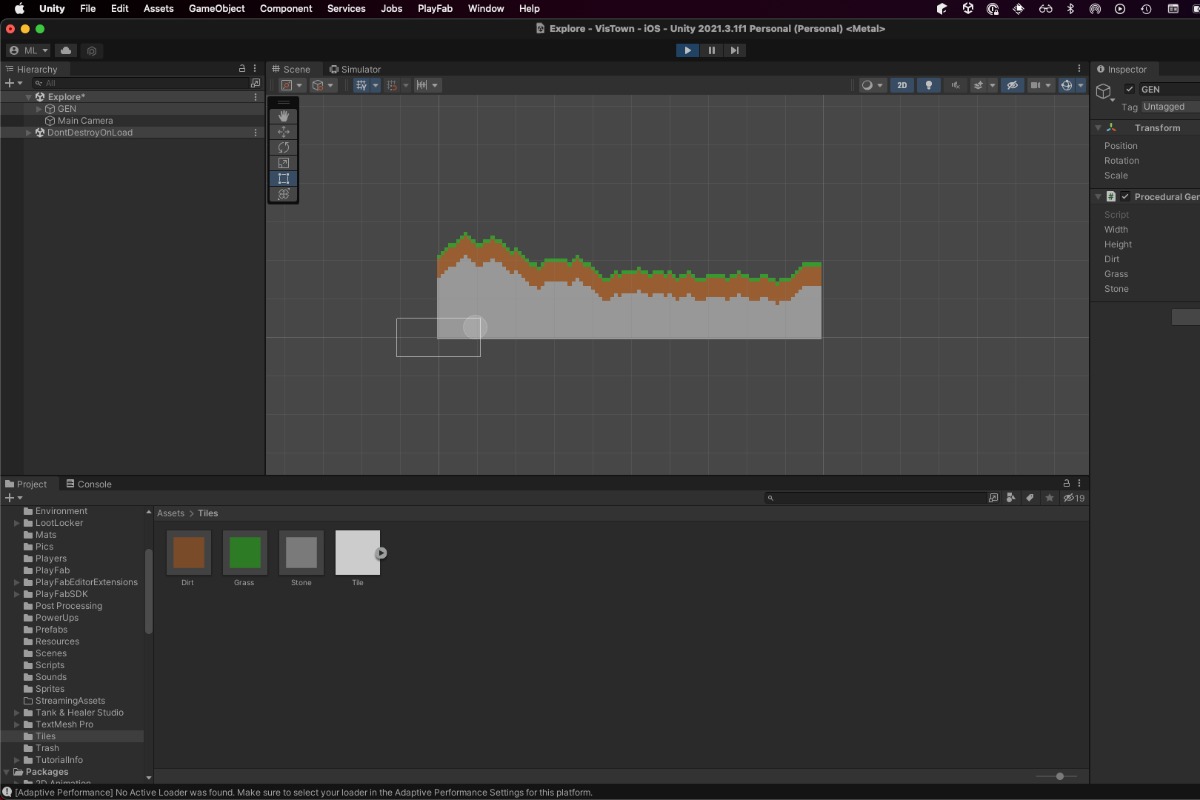Toggle the GEN object active checkbox
Viewport: 1200px width, 800px height.
click(x=1130, y=89)
